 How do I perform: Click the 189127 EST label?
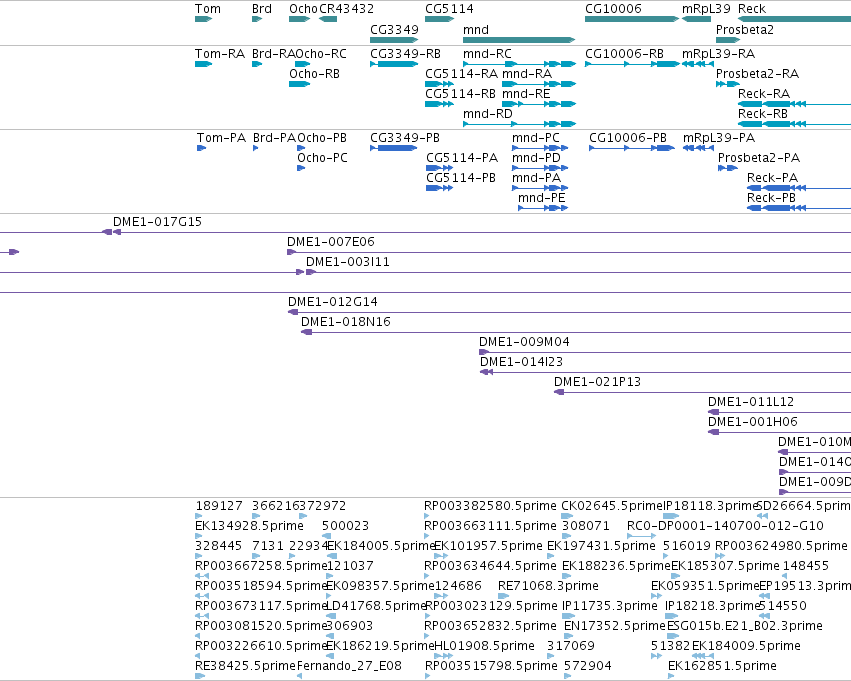pos(219,506)
